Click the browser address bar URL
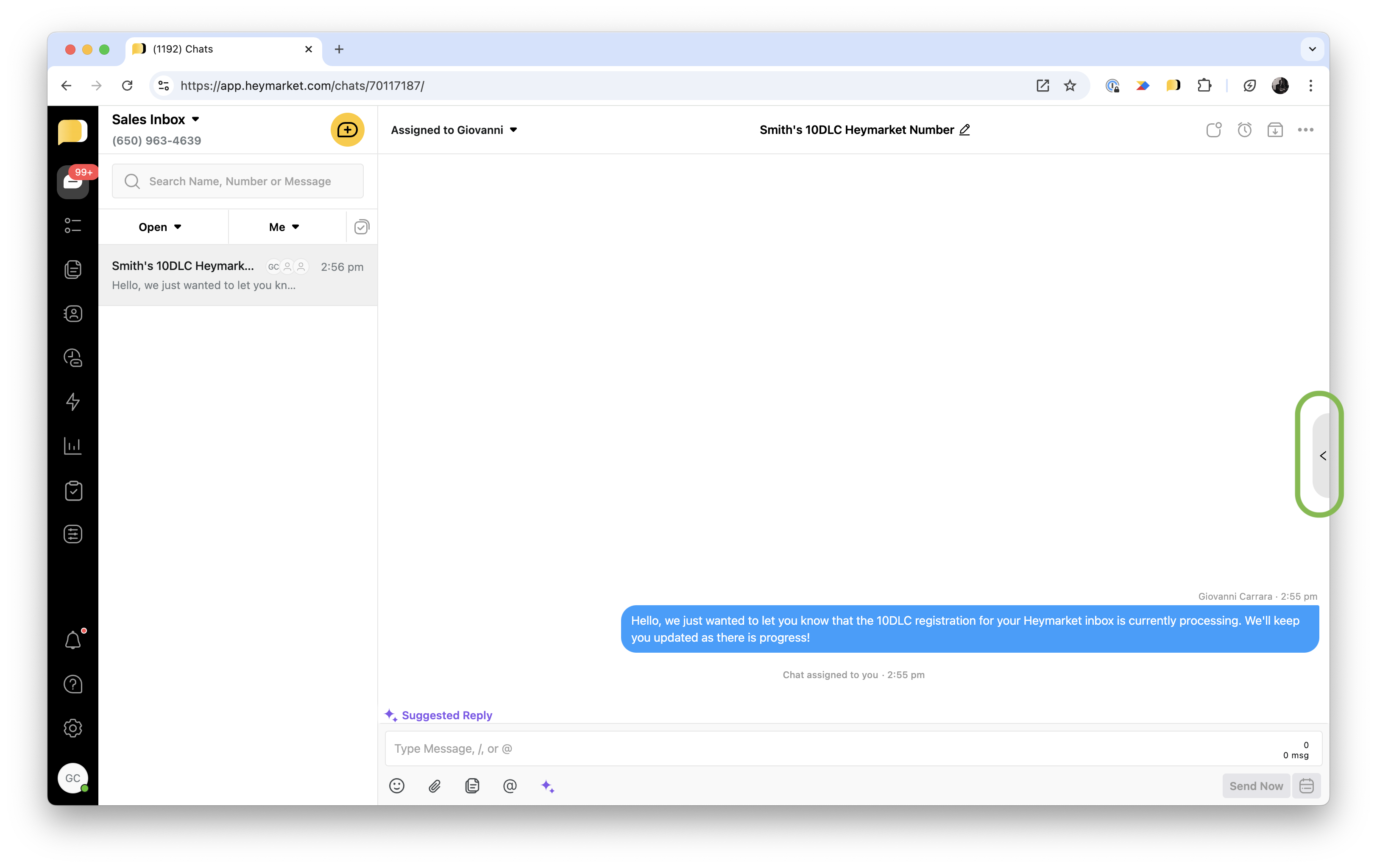1377x868 pixels. tap(303, 86)
